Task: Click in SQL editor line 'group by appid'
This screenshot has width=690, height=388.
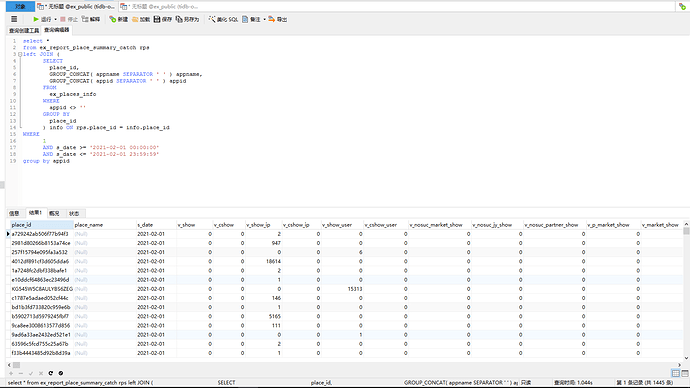Action: point(46,161)
